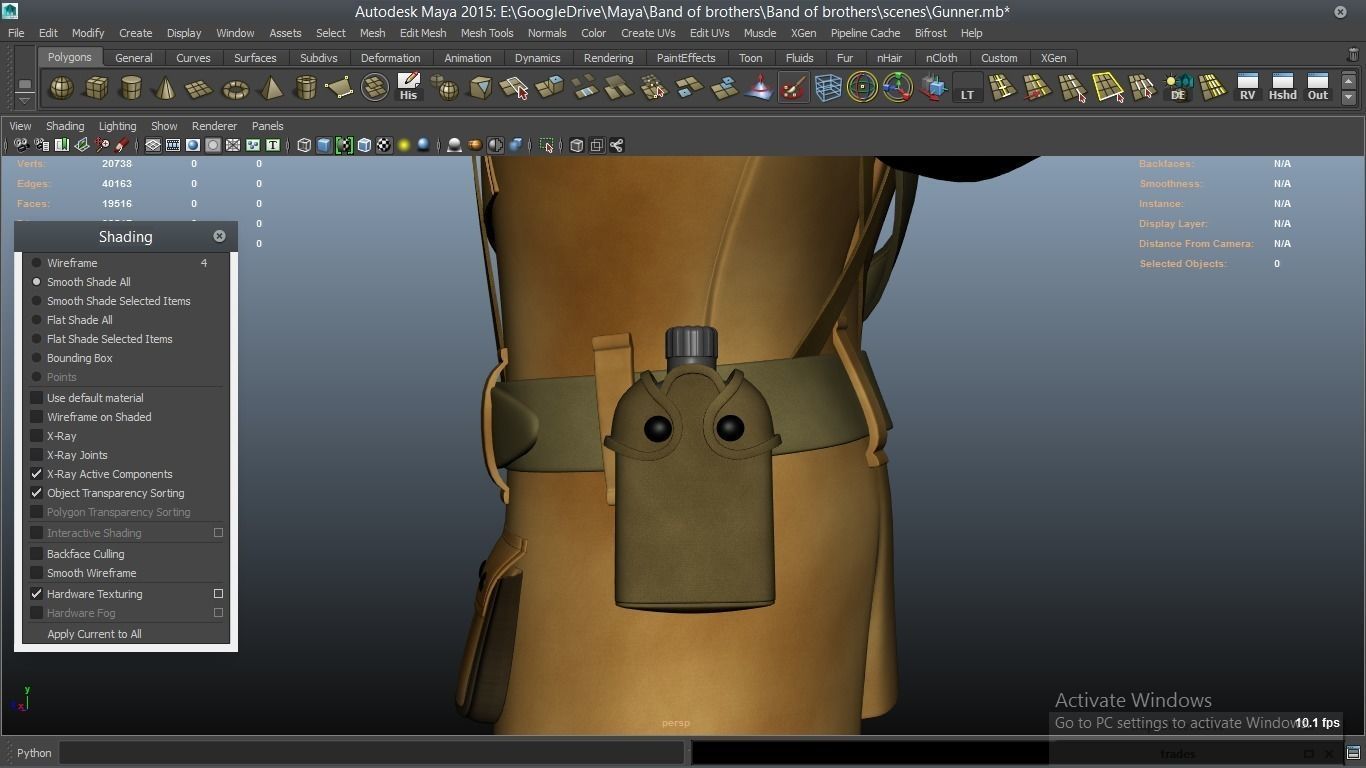Enable Smooth Wireframe checkbox
1366x768 pixels.
(37, 573)
